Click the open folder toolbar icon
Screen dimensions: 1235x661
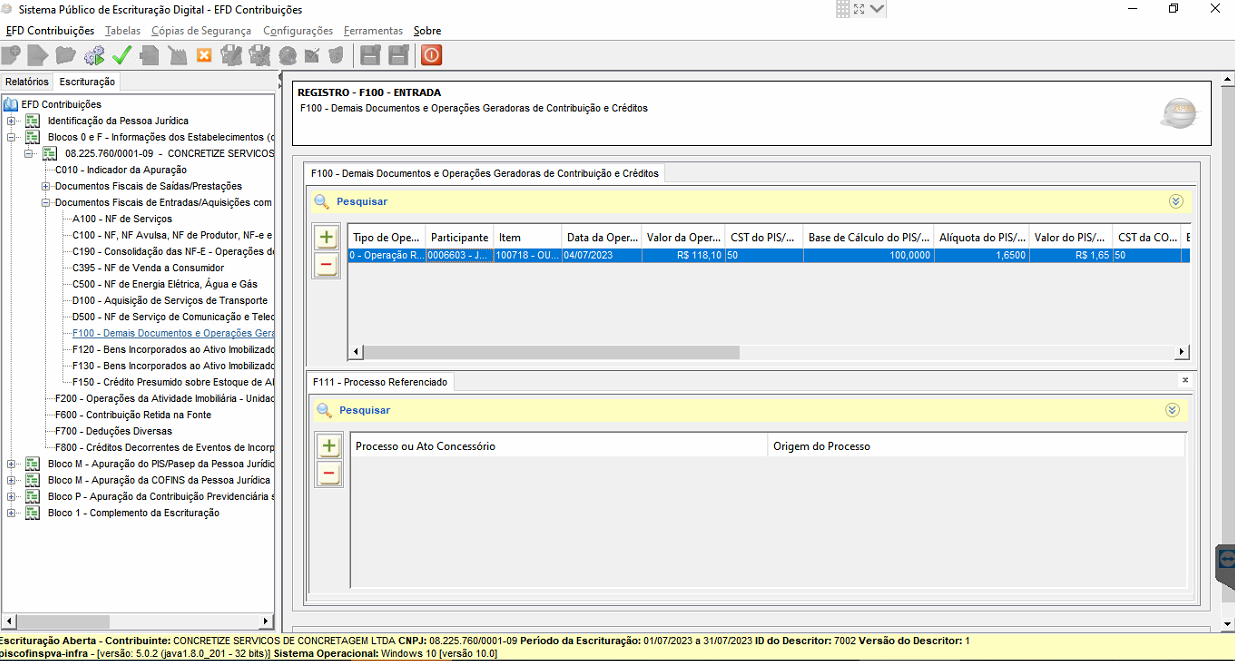click(x=66, y=55)
